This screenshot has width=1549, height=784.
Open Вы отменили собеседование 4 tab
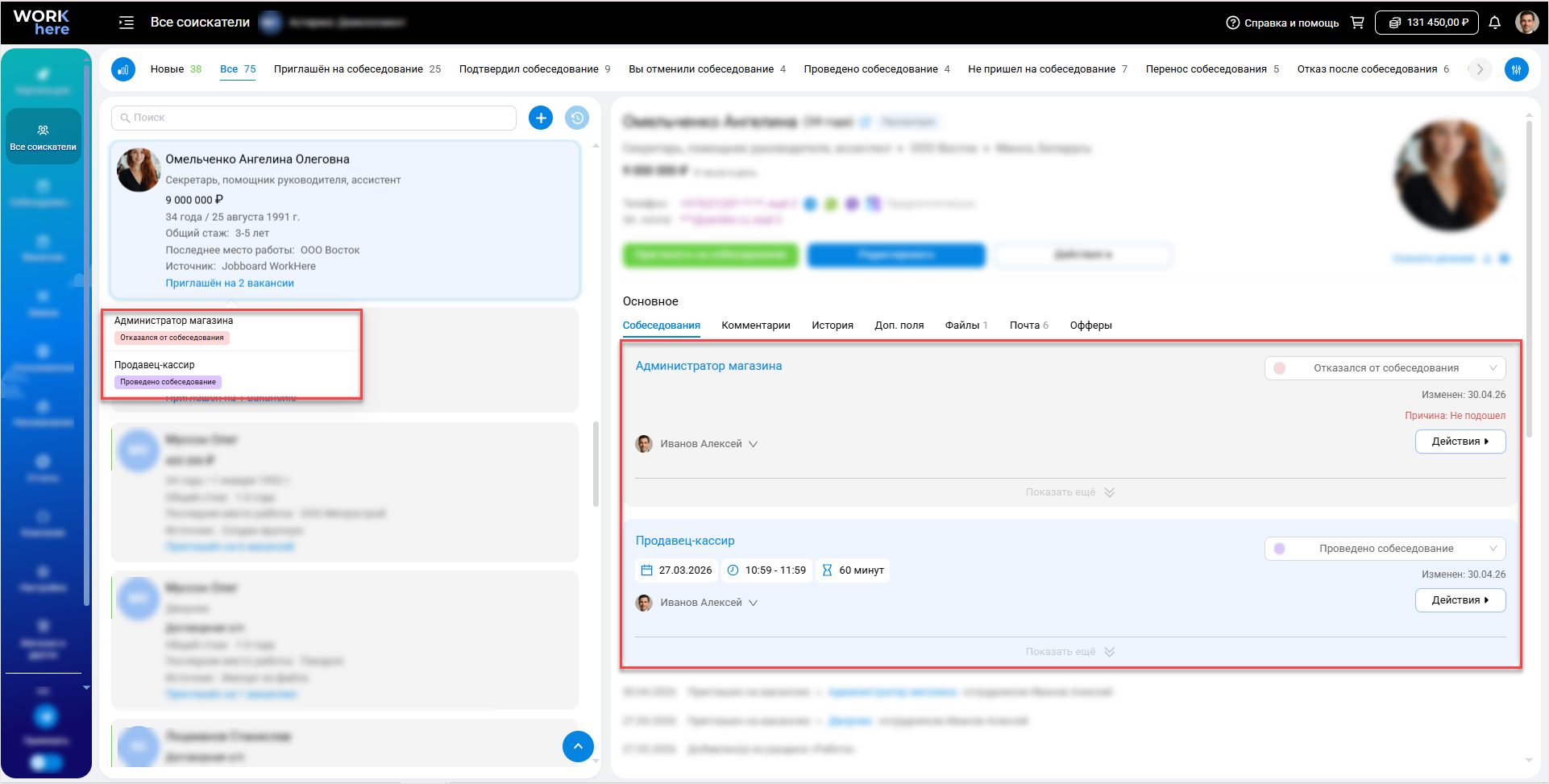click(707, 69)
